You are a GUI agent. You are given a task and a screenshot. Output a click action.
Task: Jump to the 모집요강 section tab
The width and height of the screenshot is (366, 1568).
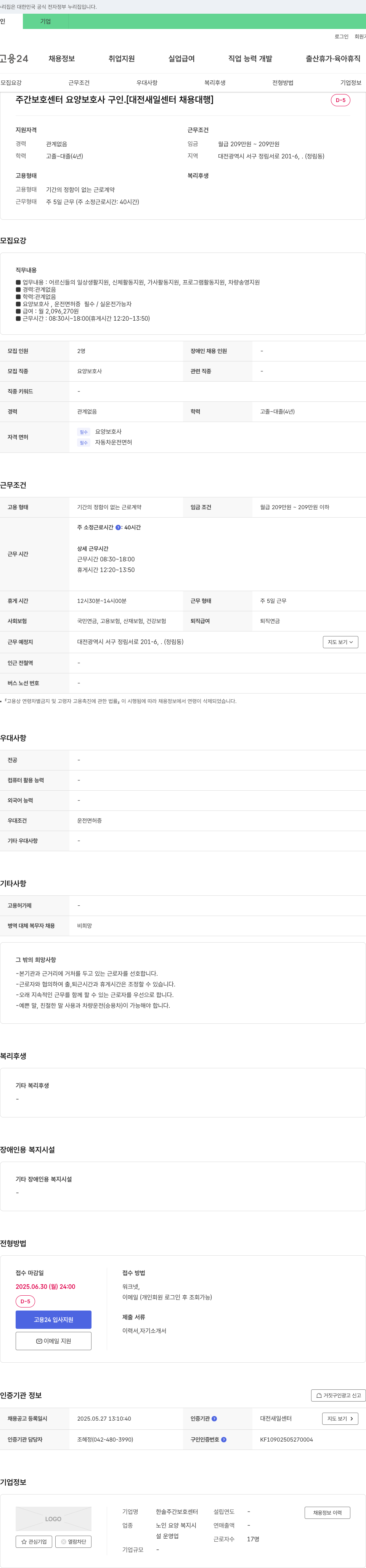11,83
